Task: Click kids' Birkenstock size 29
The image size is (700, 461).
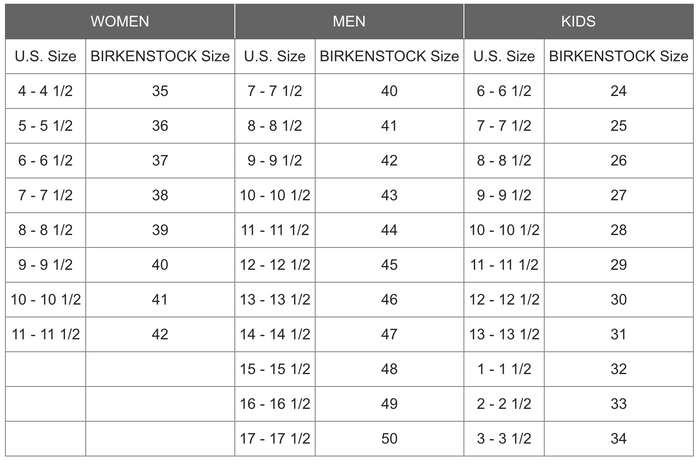Action: (619, 265)
